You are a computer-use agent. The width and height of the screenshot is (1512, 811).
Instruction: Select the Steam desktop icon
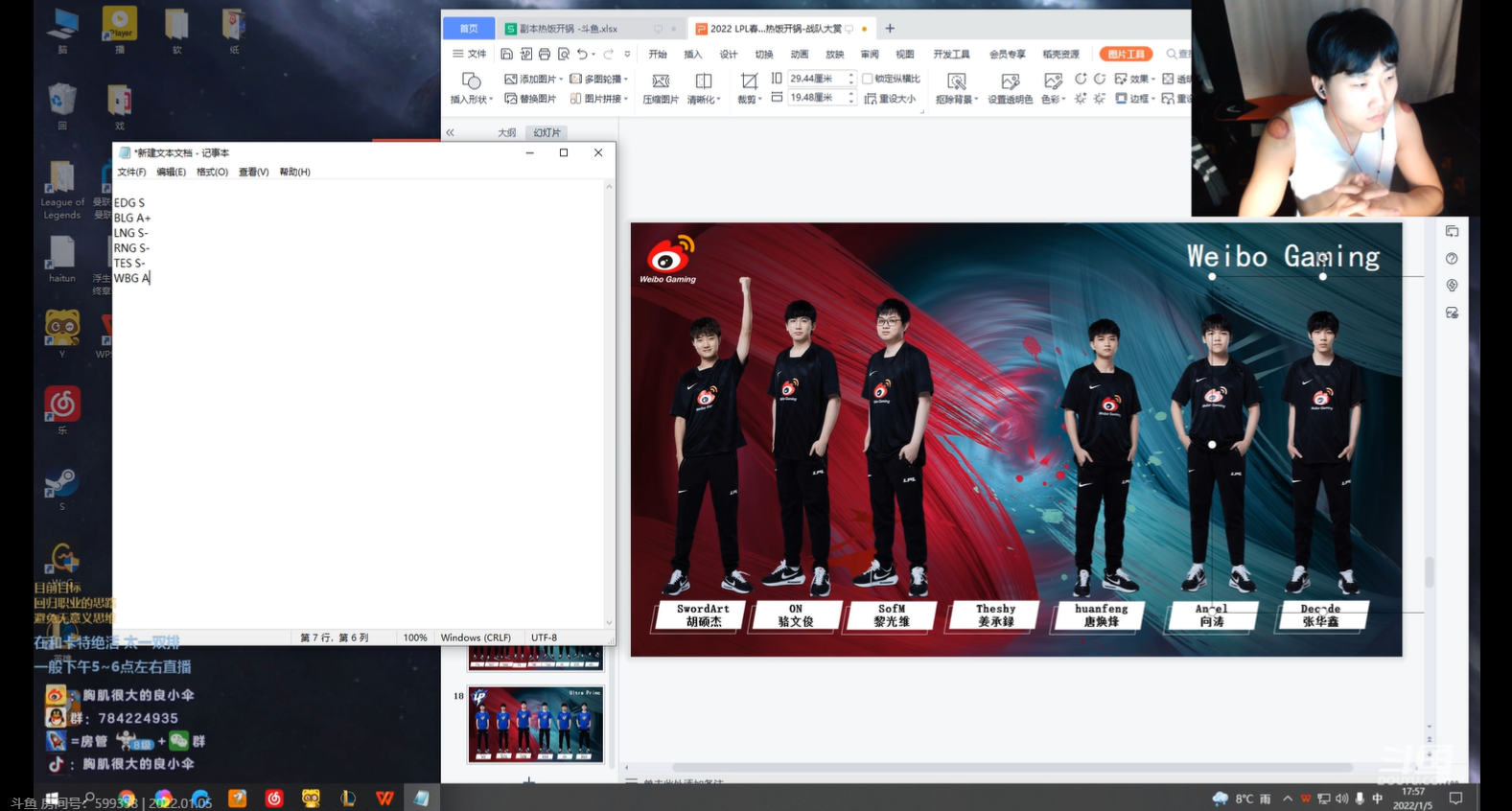pos(61,487)
